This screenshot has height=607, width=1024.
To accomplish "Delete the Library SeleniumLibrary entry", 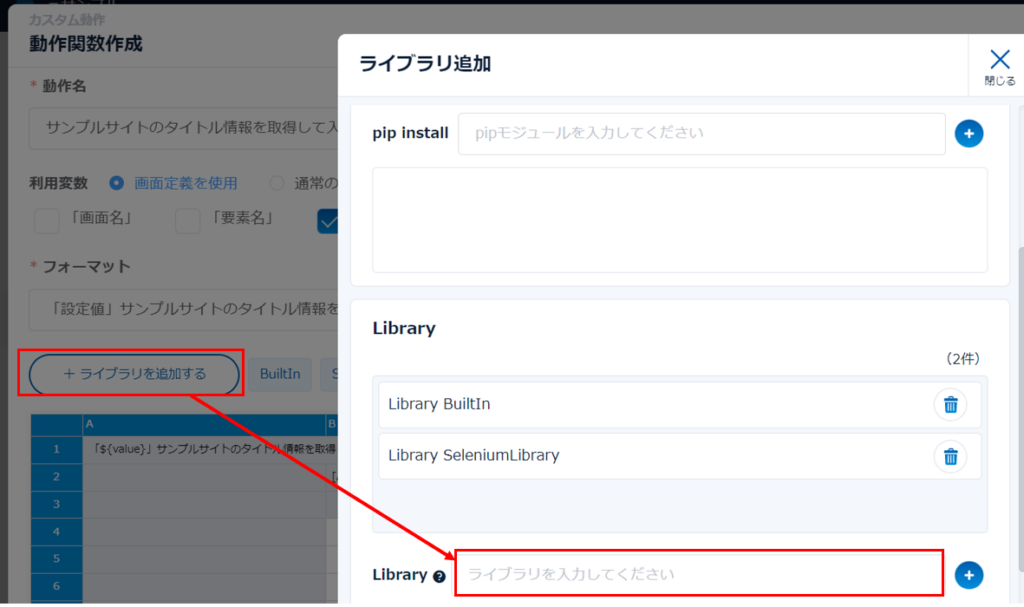I will click(950, 456).
